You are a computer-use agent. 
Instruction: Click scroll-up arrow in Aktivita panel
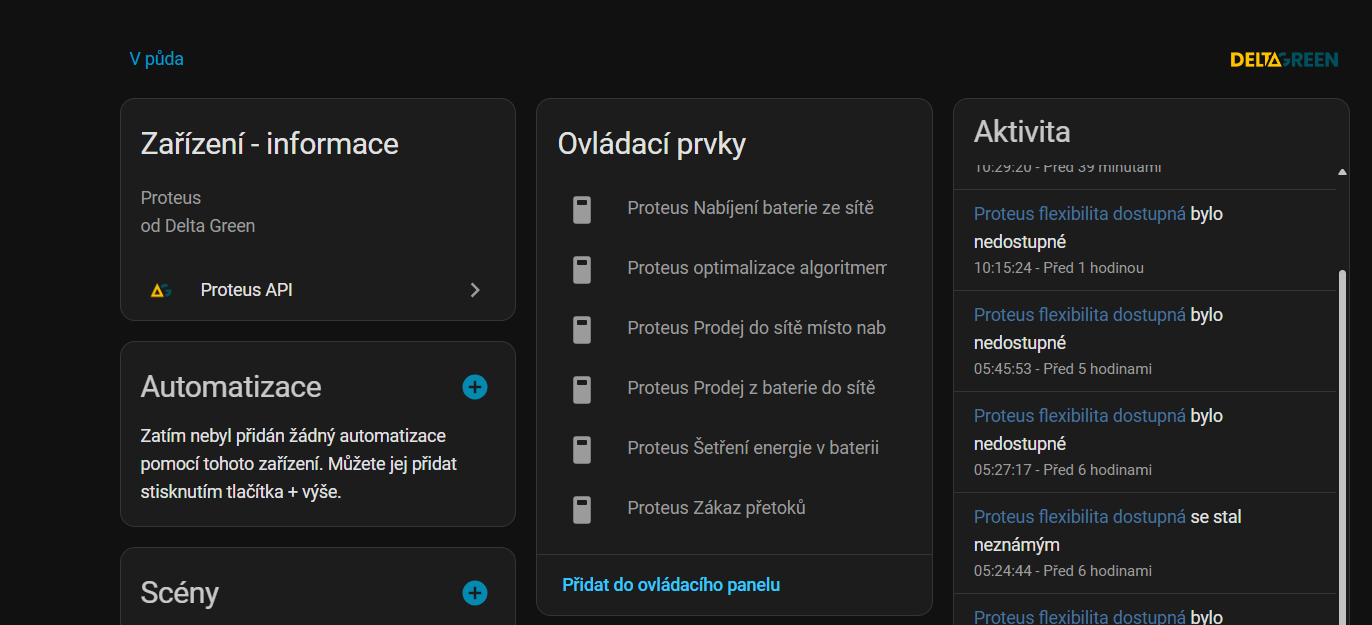click(x=1342, y=172)
